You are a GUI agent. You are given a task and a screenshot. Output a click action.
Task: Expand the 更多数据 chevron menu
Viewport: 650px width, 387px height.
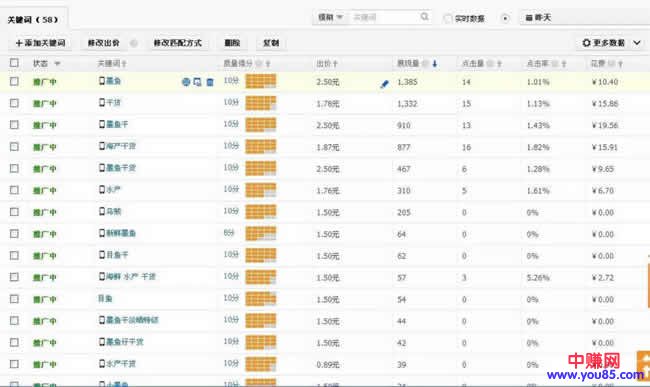pyautogui.click(x=637, y=43)
